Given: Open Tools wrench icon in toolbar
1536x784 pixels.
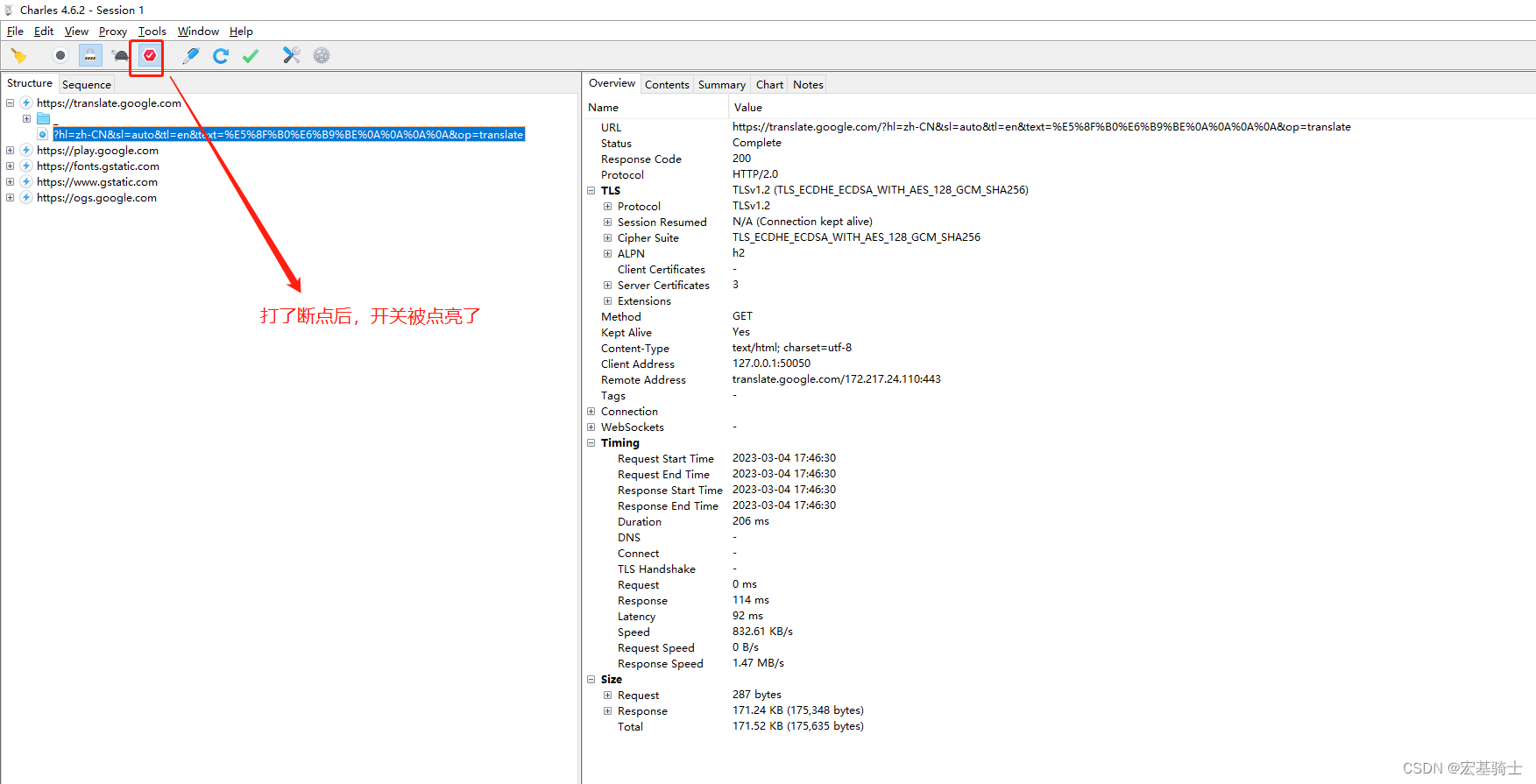Looking at the screenshot, I should coord(292,56).
